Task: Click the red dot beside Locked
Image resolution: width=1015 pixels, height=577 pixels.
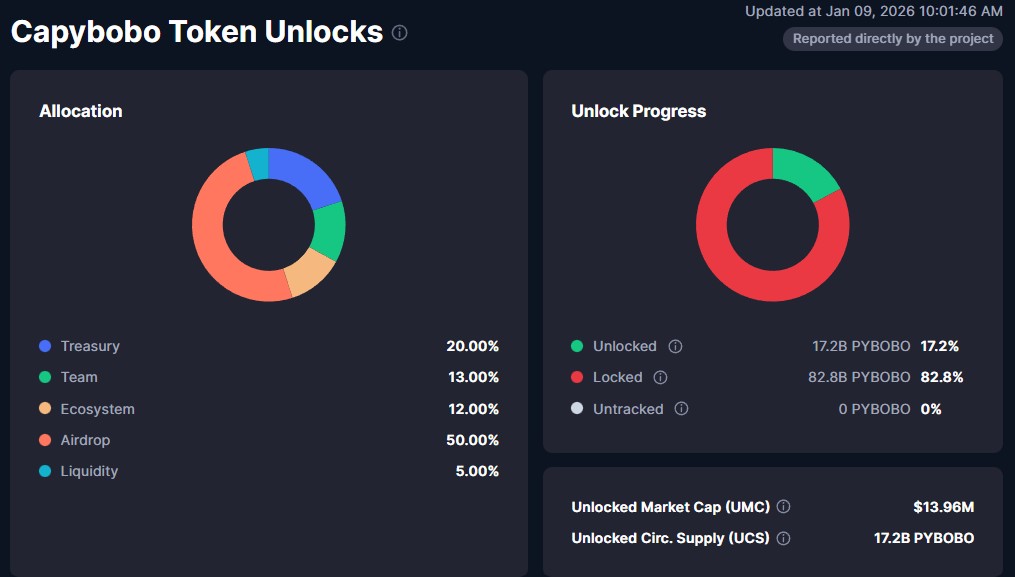Action: tap(577, 377)
